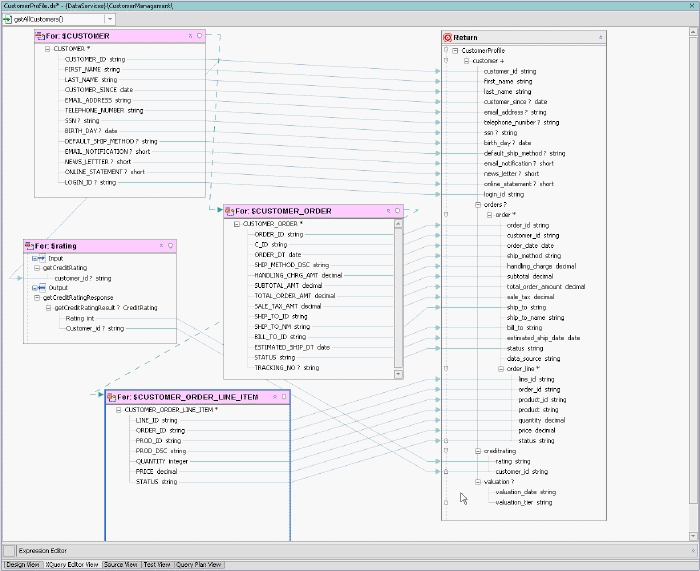Select LOGIN_ID element in $CUSTOMER
Screen dimensions: 700x571
[90, 183]
